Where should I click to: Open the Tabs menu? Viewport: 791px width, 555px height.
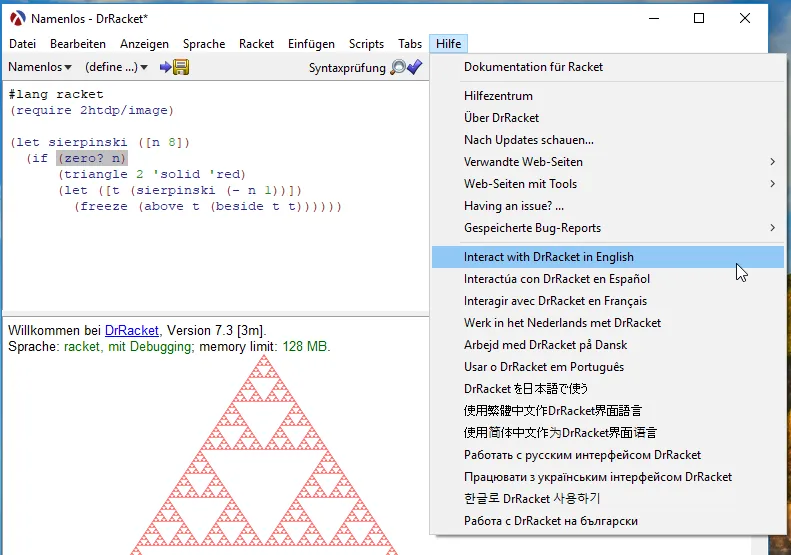(410, 44)
